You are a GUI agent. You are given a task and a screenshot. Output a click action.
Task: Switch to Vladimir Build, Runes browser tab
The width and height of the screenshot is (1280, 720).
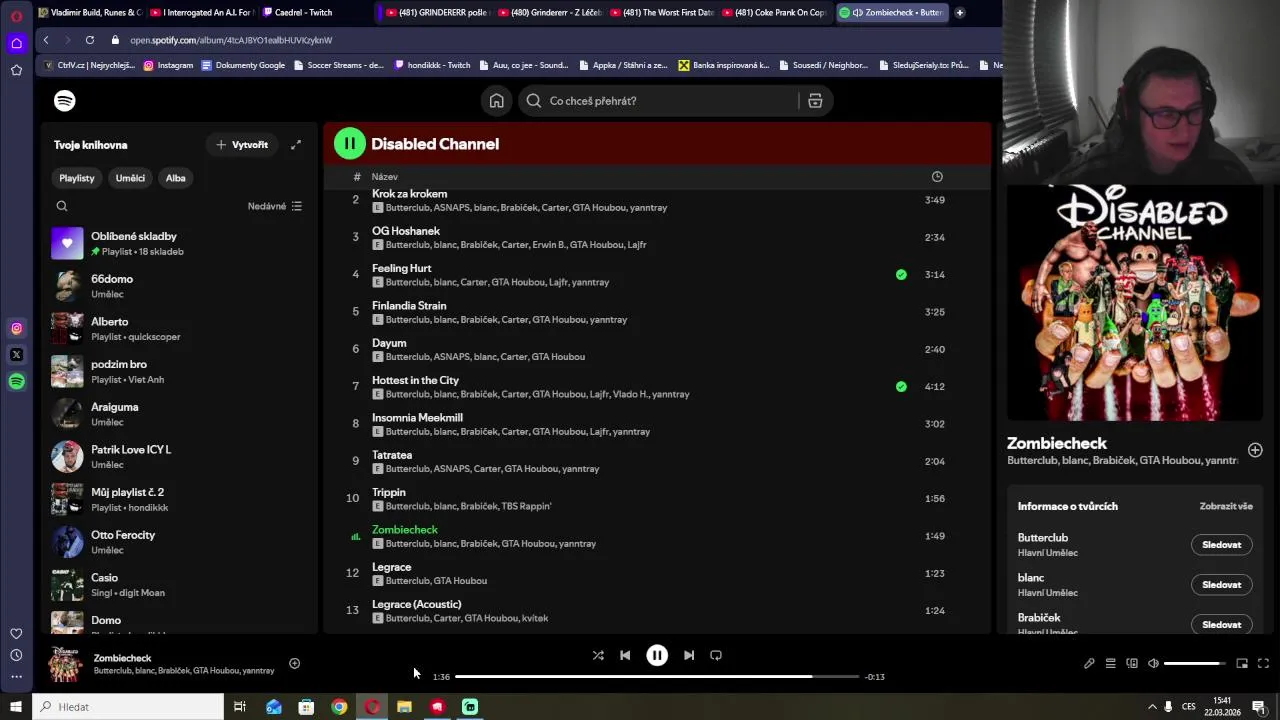90,12
